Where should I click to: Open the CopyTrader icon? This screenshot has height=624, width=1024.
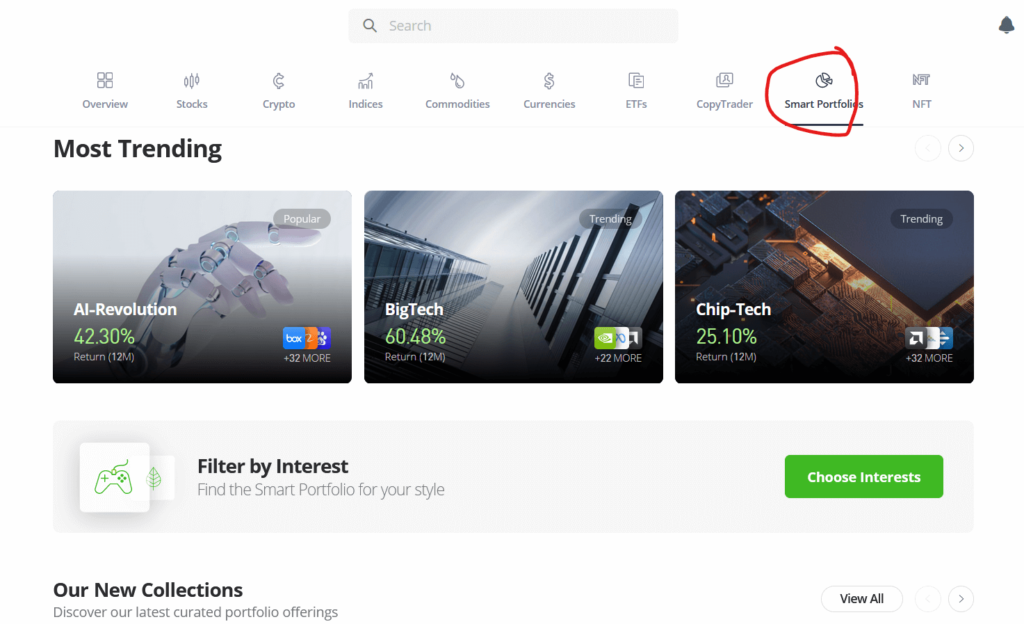[724, 80]
